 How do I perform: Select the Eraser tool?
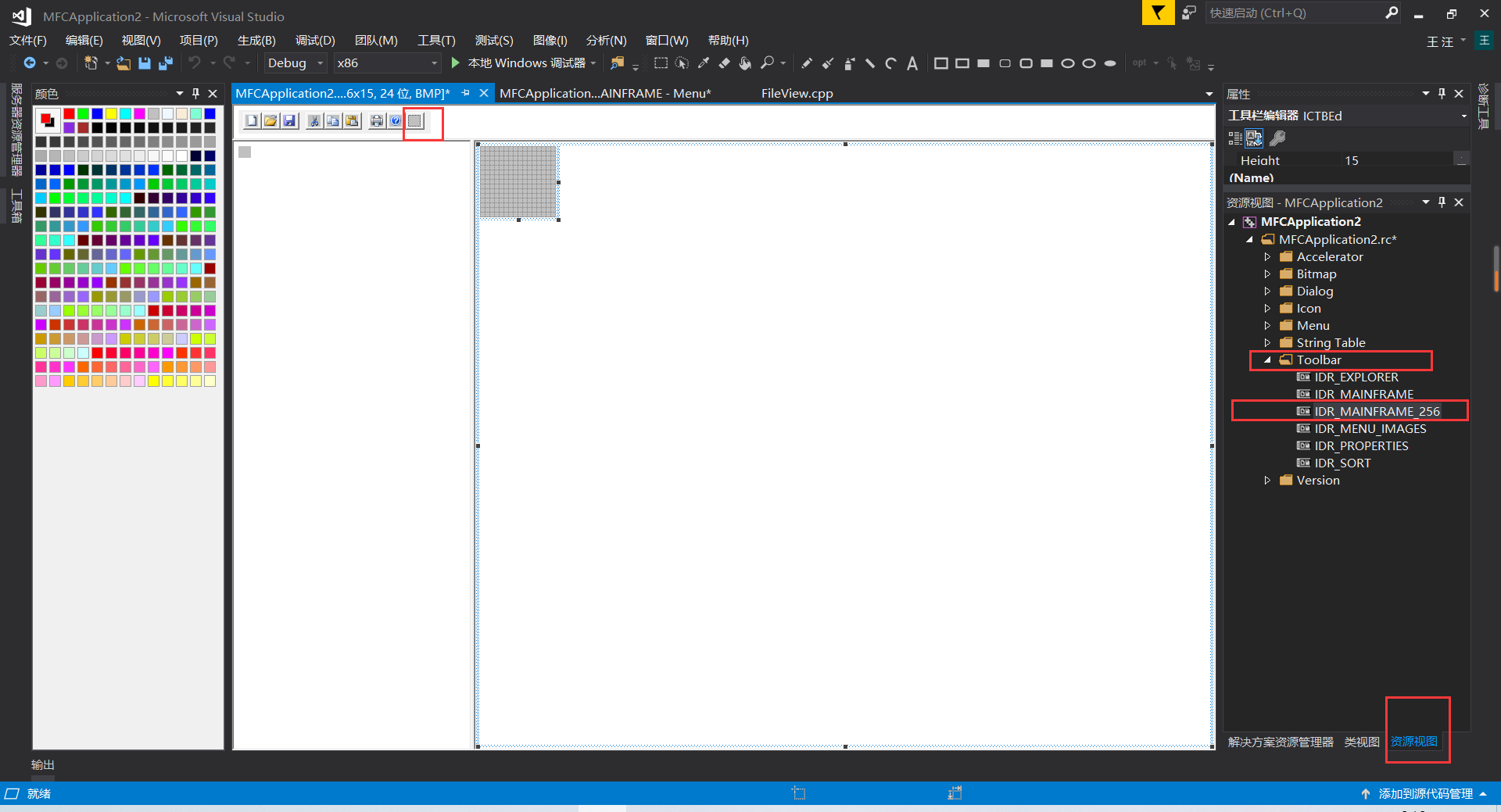click(x=724, y=63)
